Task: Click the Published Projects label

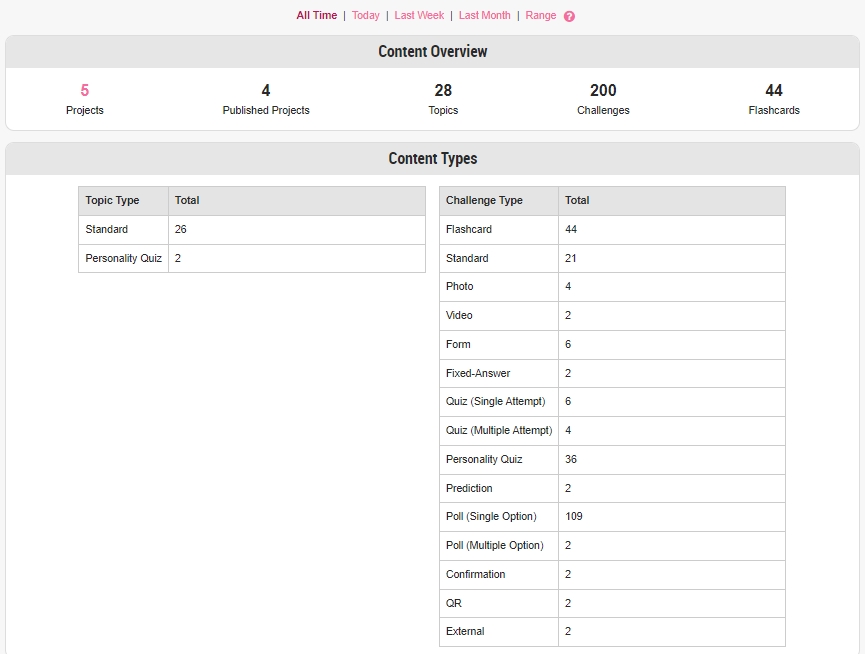Action: 266,110
